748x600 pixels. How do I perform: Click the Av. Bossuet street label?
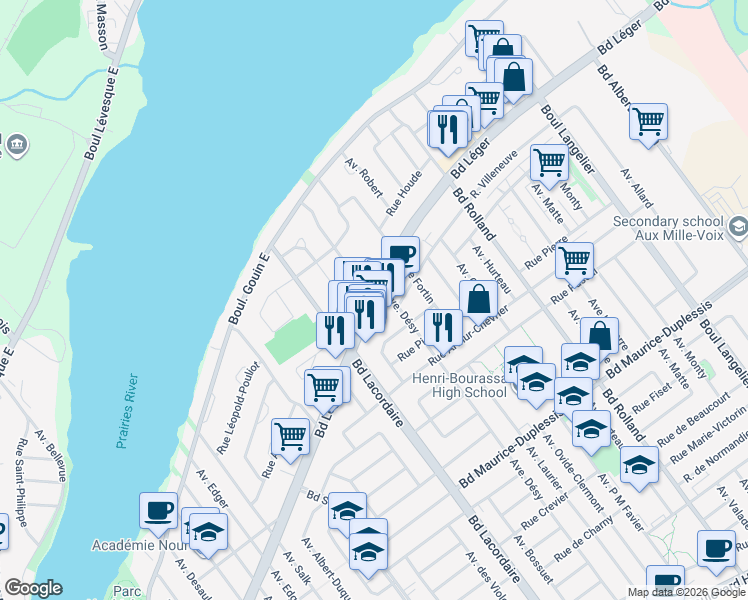[534, 560]
